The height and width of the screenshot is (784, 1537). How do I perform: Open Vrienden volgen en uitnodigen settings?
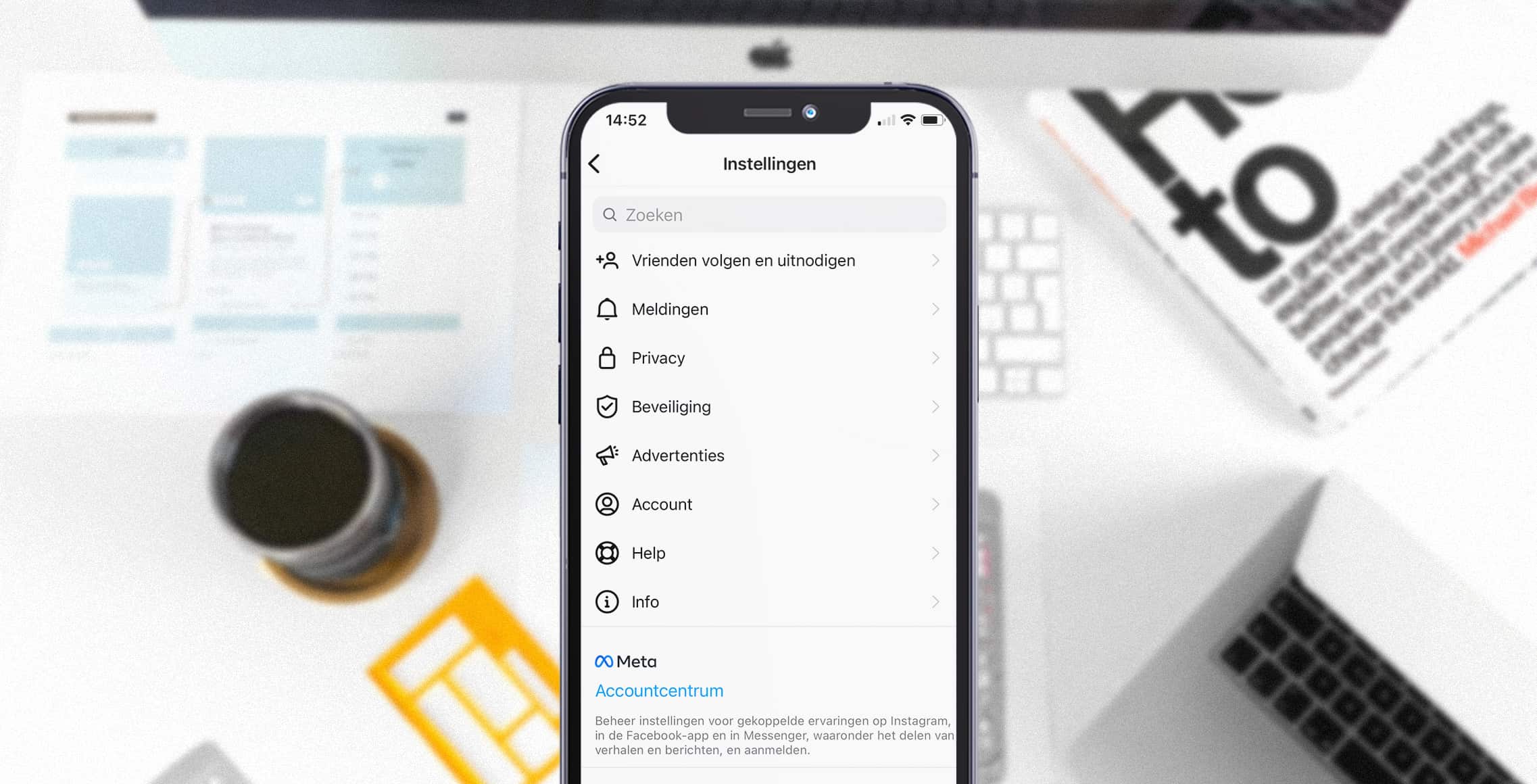[x=769, y=260]
